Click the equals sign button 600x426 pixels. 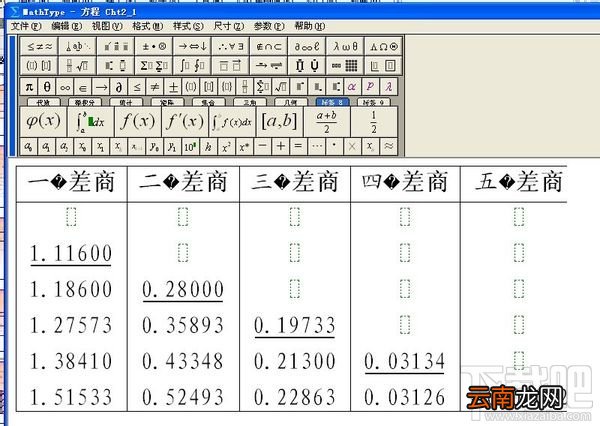coord(298,146)
